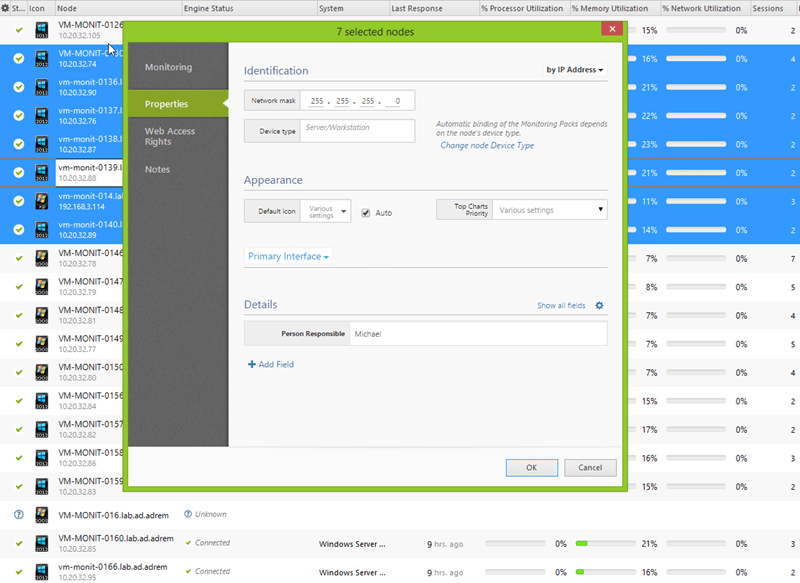This screenshot has height=583, width=800.
Task: Click the OK button
Action: pyautogui.click(x=531, y=467)
